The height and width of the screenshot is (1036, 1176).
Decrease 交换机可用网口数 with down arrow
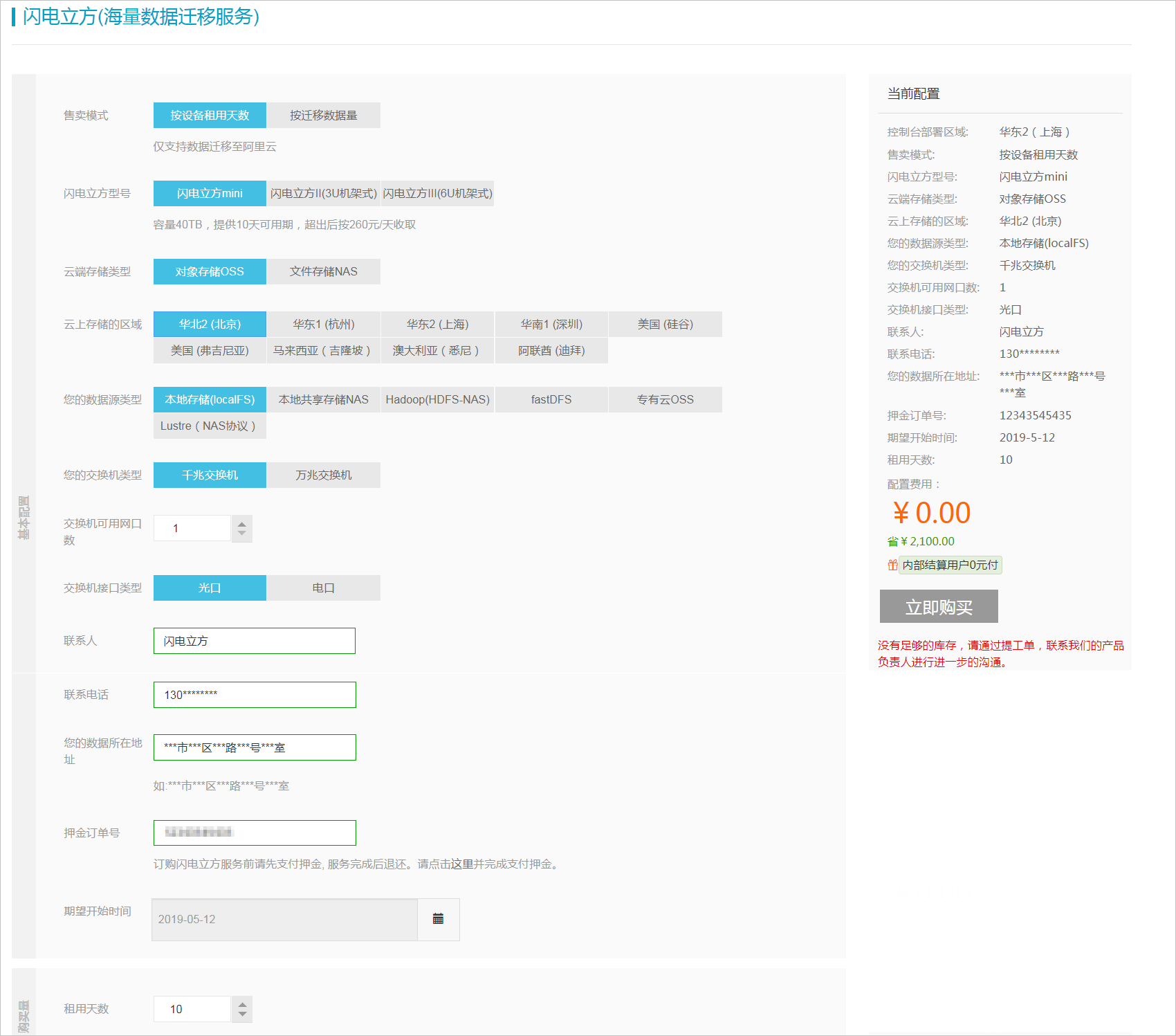coord(241,534)
